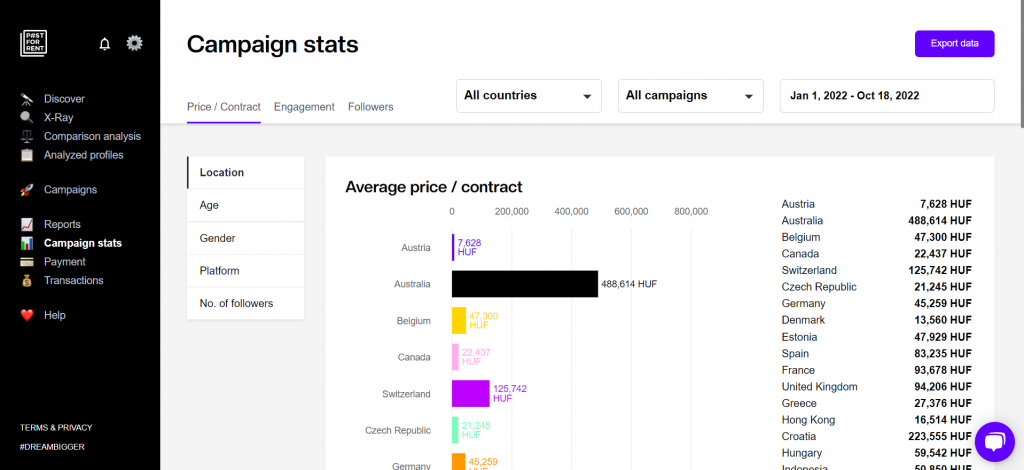
Task: Select the Age breakdown
Action: [246, 206]
